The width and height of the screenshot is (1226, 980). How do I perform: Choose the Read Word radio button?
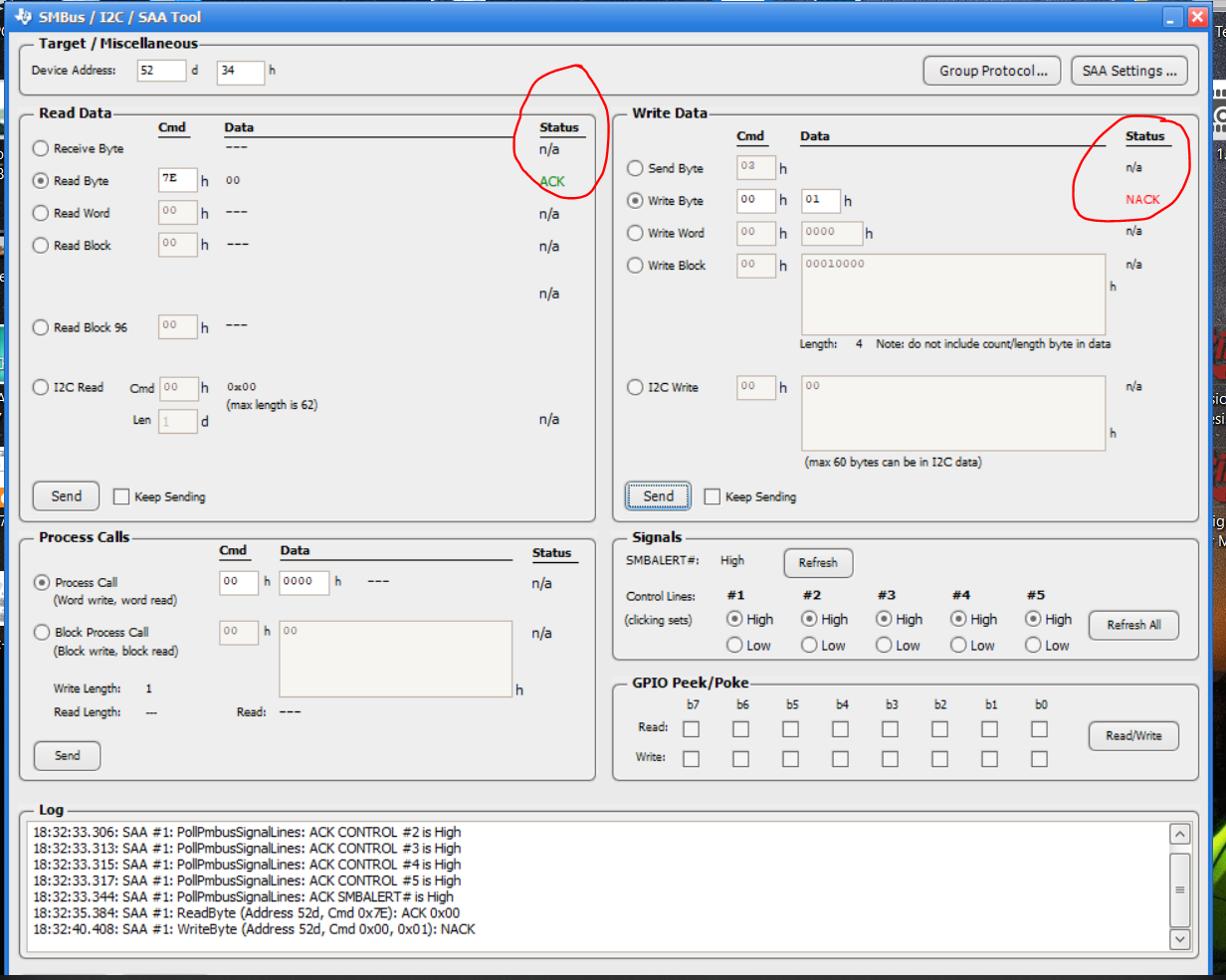click(41, 213)
